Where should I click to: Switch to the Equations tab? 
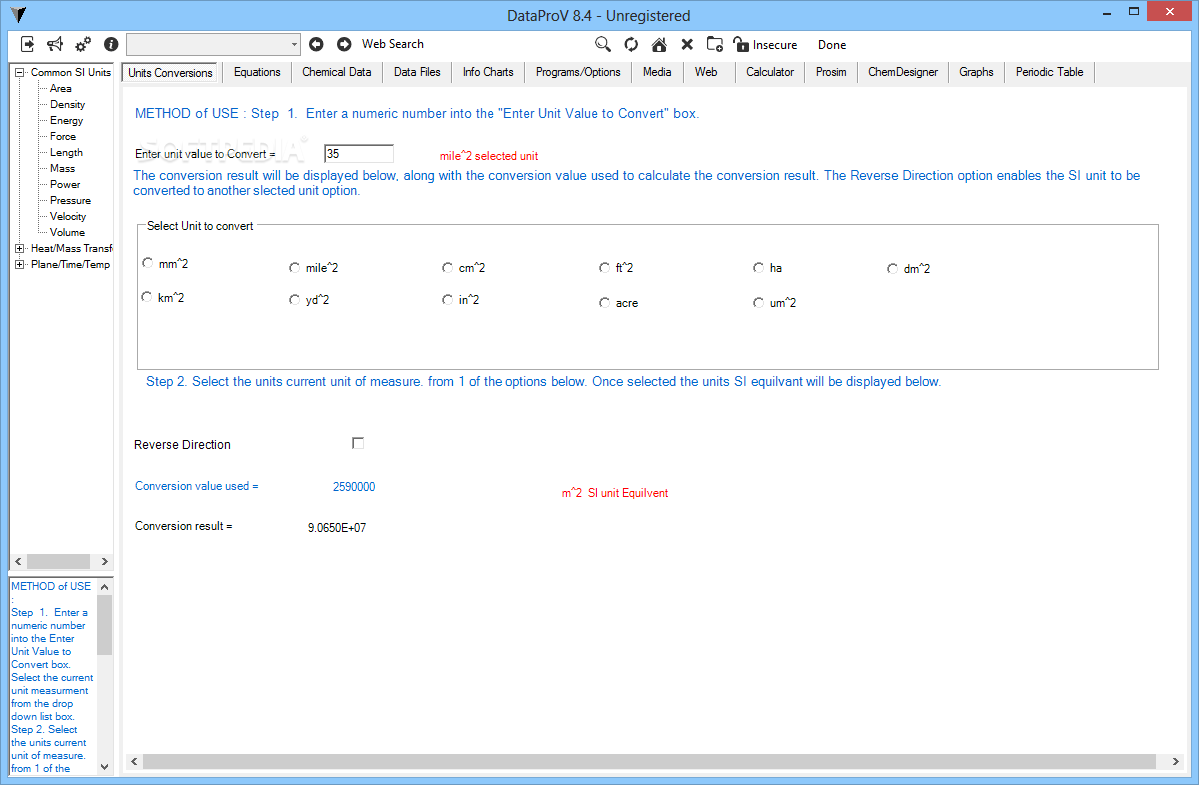(257, 72)
